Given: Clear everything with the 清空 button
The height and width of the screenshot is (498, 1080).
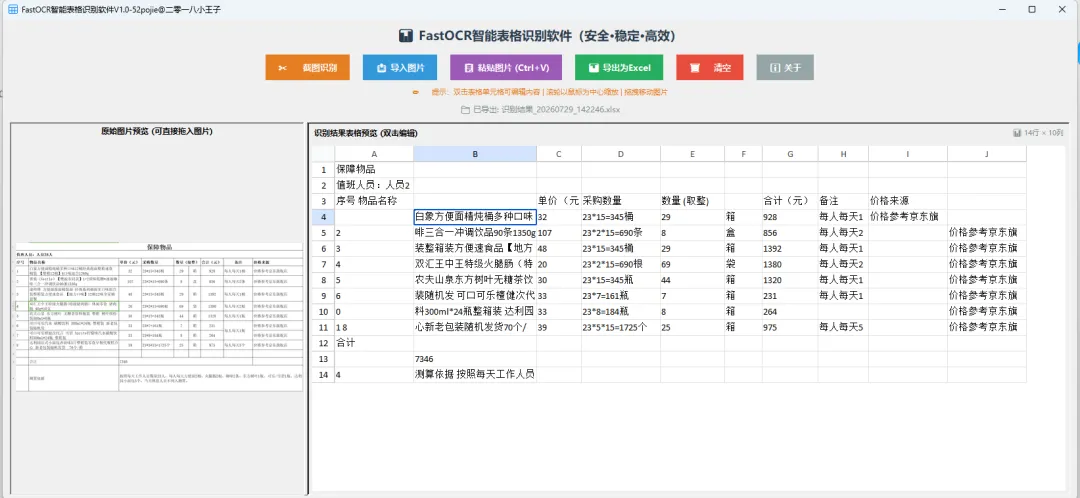Looking at the screenshot, I should [x=709, y=68].
